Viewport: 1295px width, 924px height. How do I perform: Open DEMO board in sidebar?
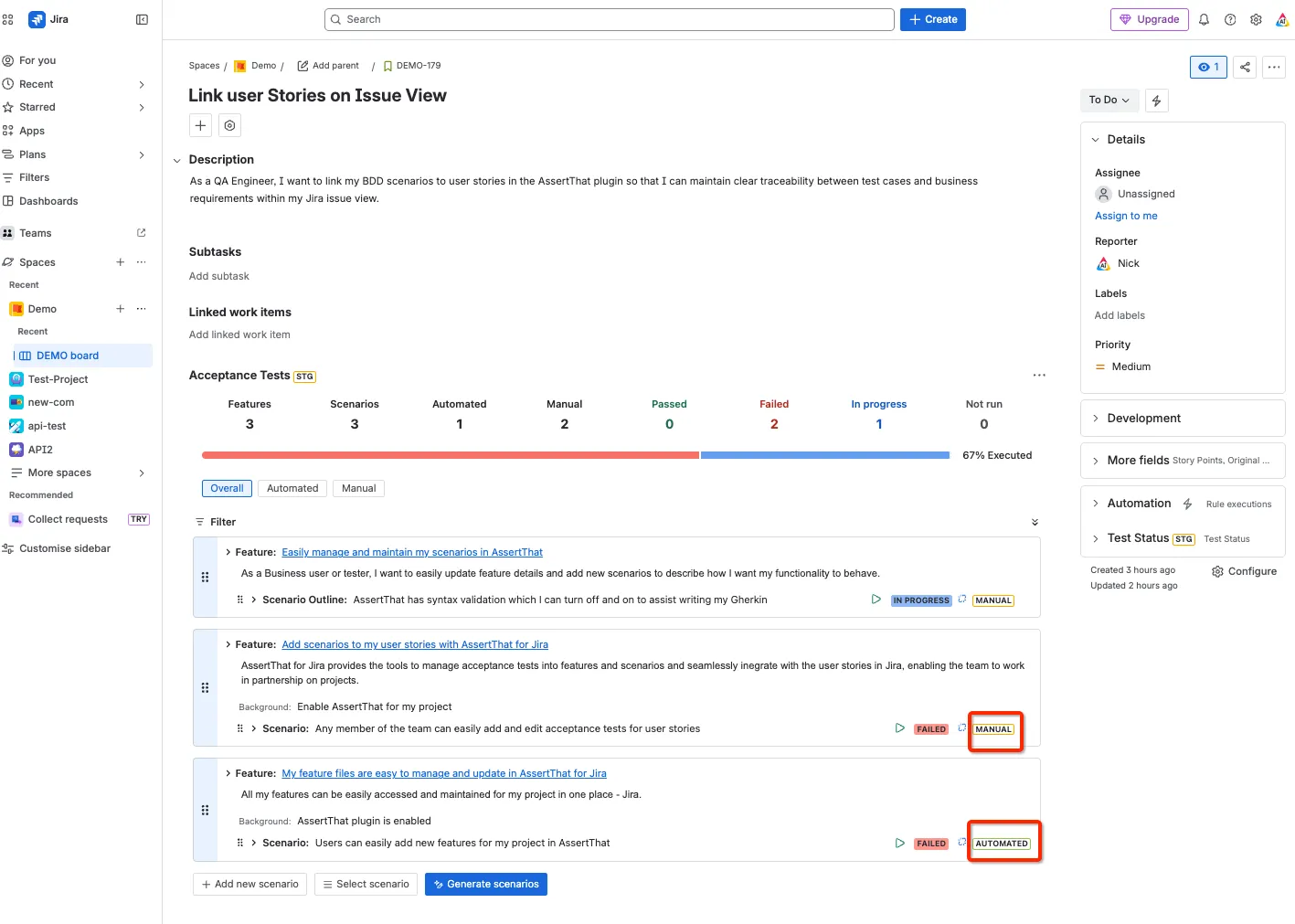[x=82, y=356]
